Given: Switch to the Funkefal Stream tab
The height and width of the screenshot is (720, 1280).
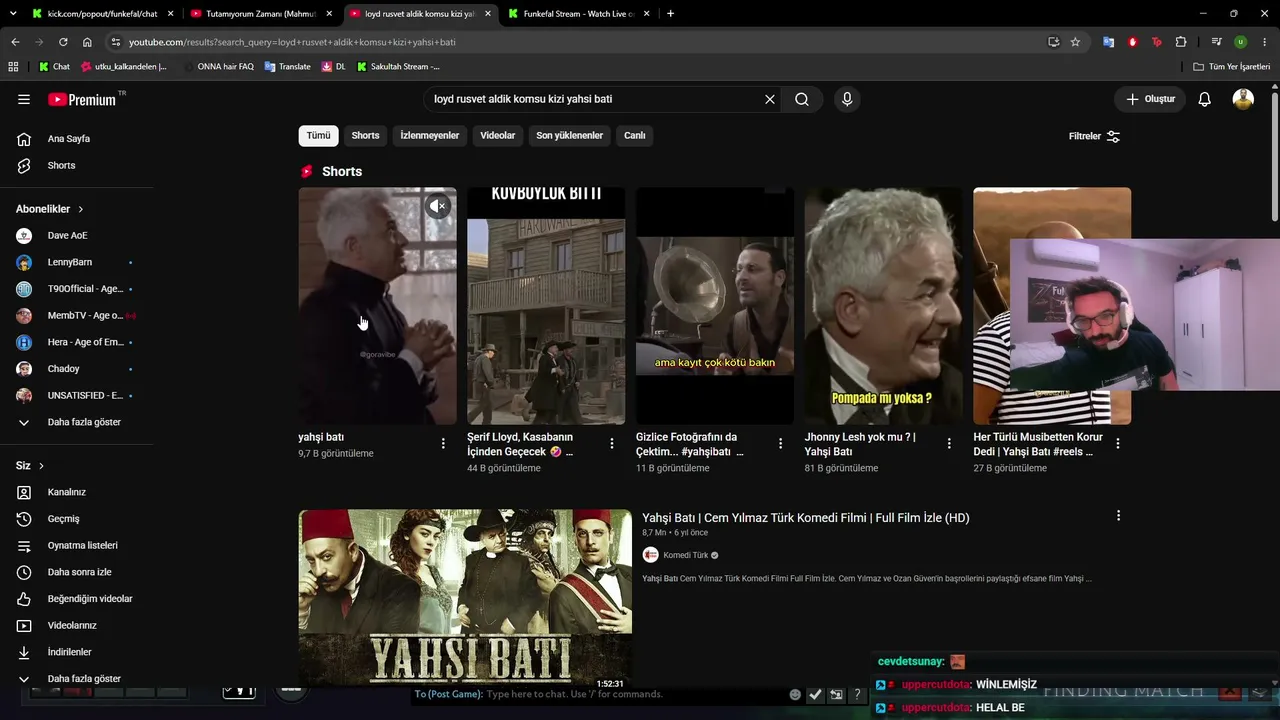Looking at the screenshot, I should coord(579,14).
